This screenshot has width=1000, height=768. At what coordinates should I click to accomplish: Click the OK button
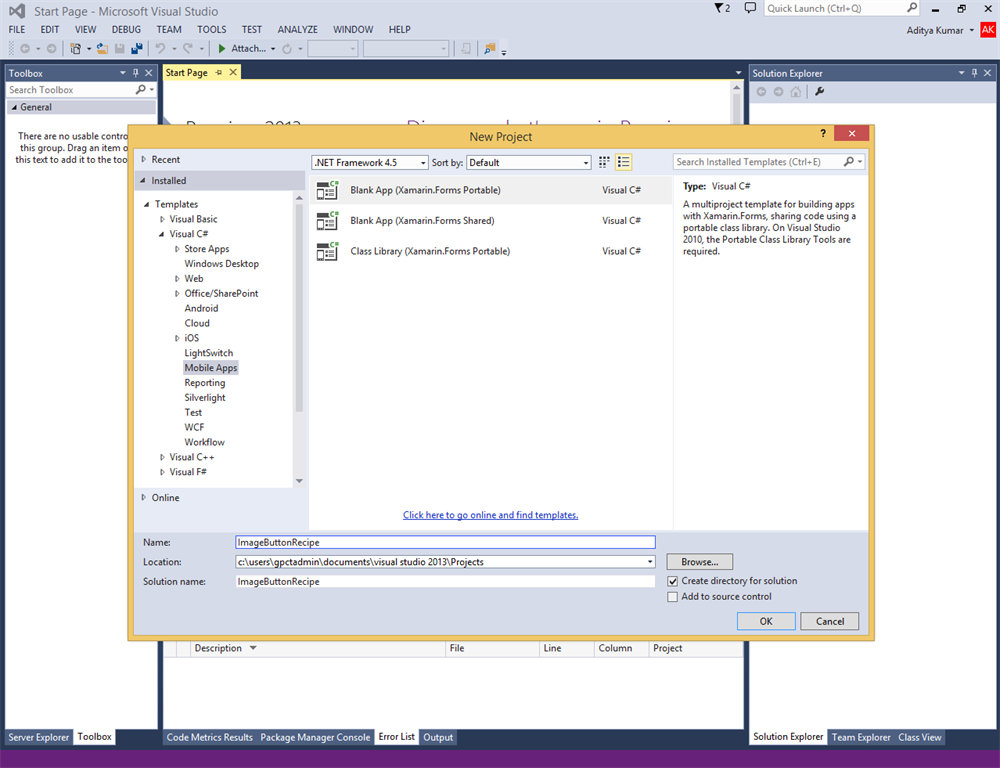coord(766,621)
